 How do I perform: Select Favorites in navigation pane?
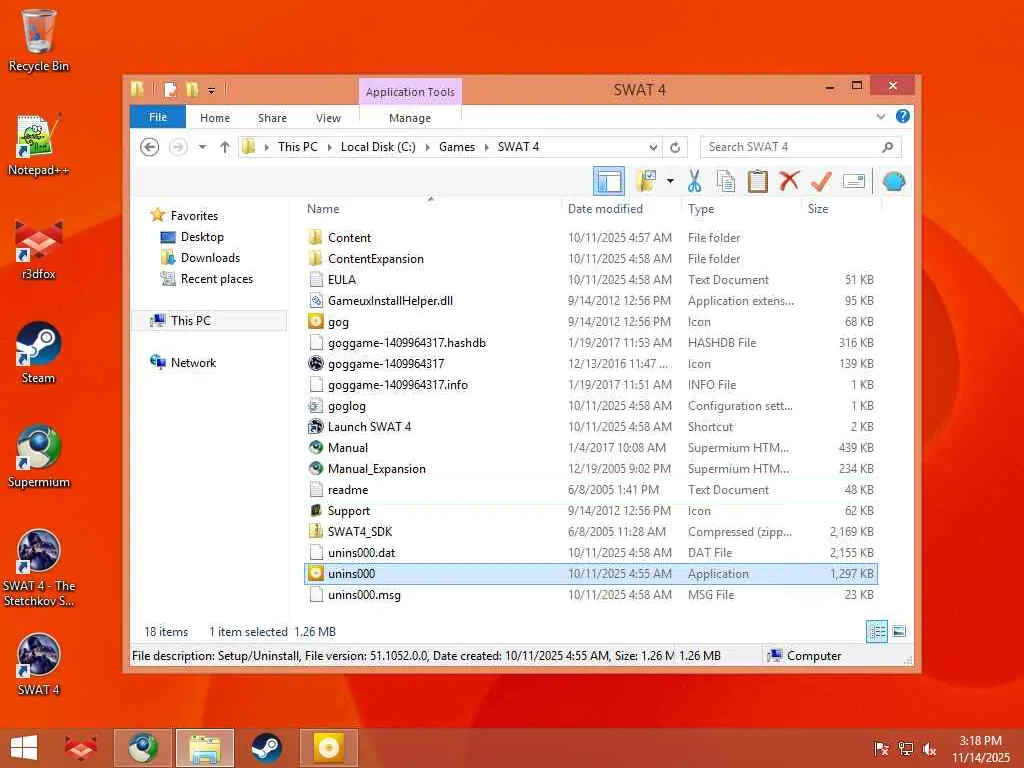coord(194,216)
